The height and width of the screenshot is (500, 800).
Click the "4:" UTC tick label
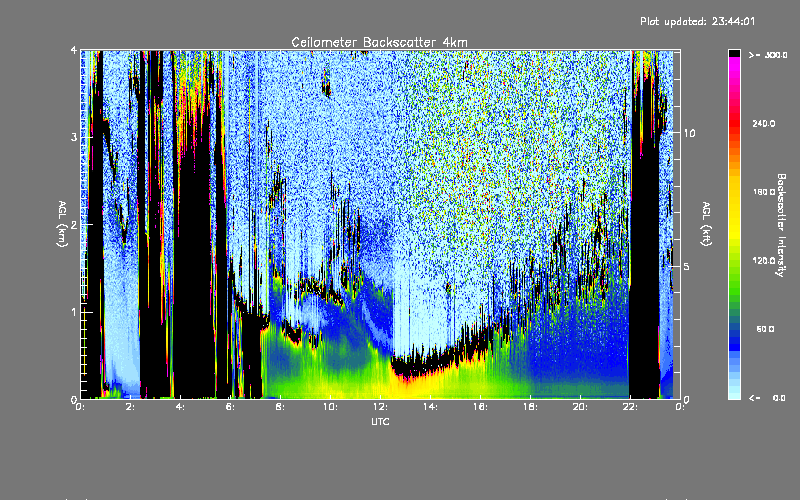coord(181,407)
